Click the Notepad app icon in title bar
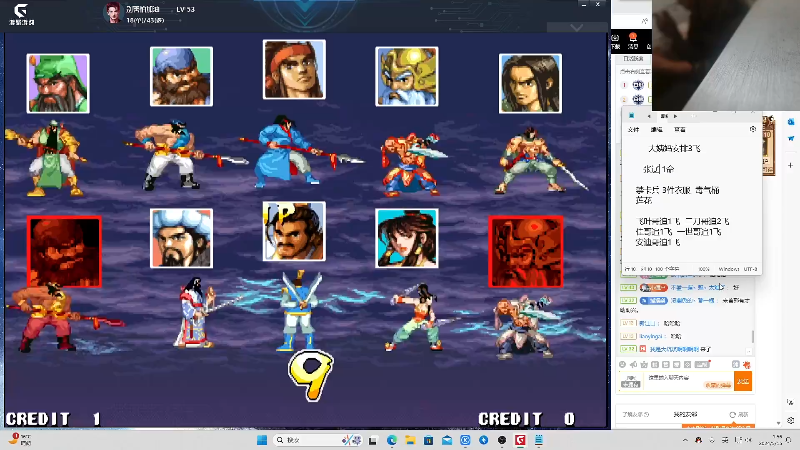The width and height of the screenshot is (800, 450). 632,116
